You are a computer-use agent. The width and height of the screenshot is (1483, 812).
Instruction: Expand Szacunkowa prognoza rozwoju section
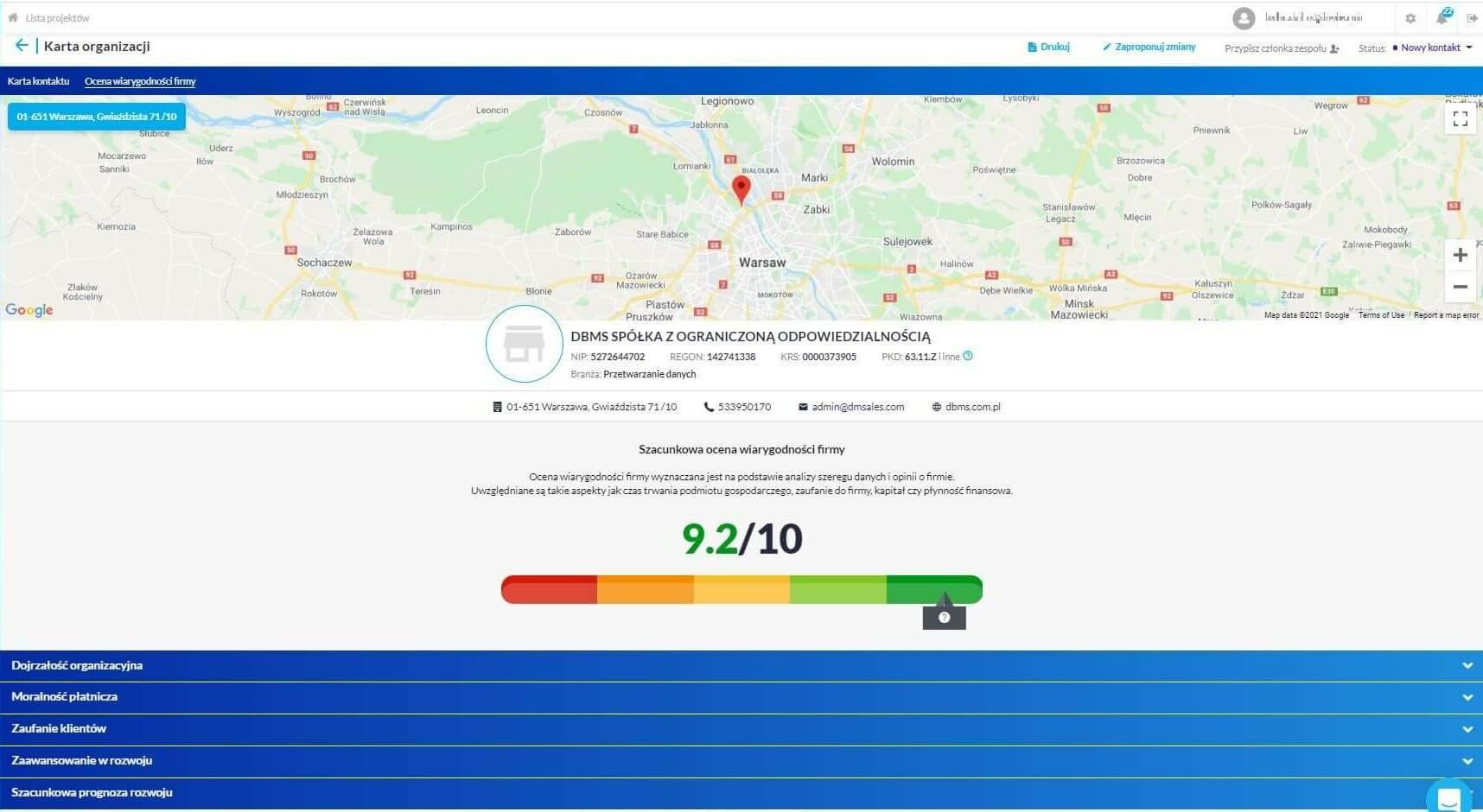741,793
